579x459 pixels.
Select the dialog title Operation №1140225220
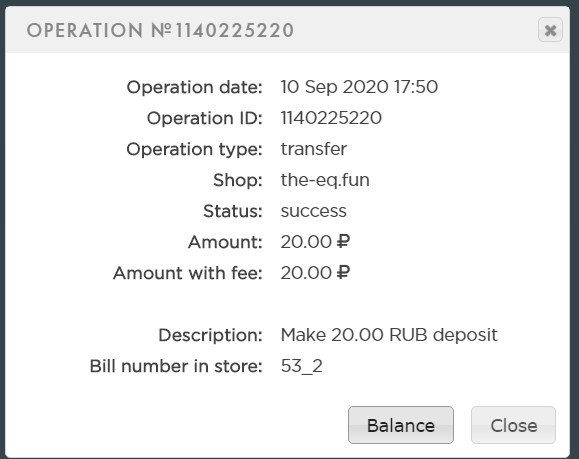point(160,30)
